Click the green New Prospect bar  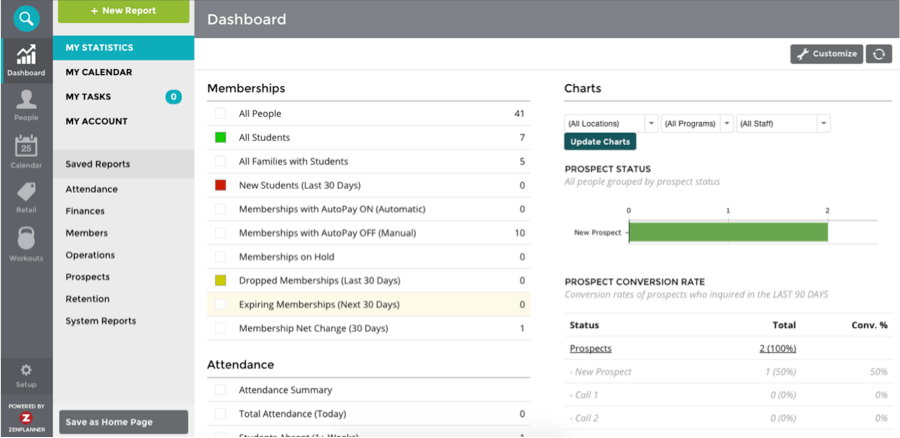click(727, 232)
